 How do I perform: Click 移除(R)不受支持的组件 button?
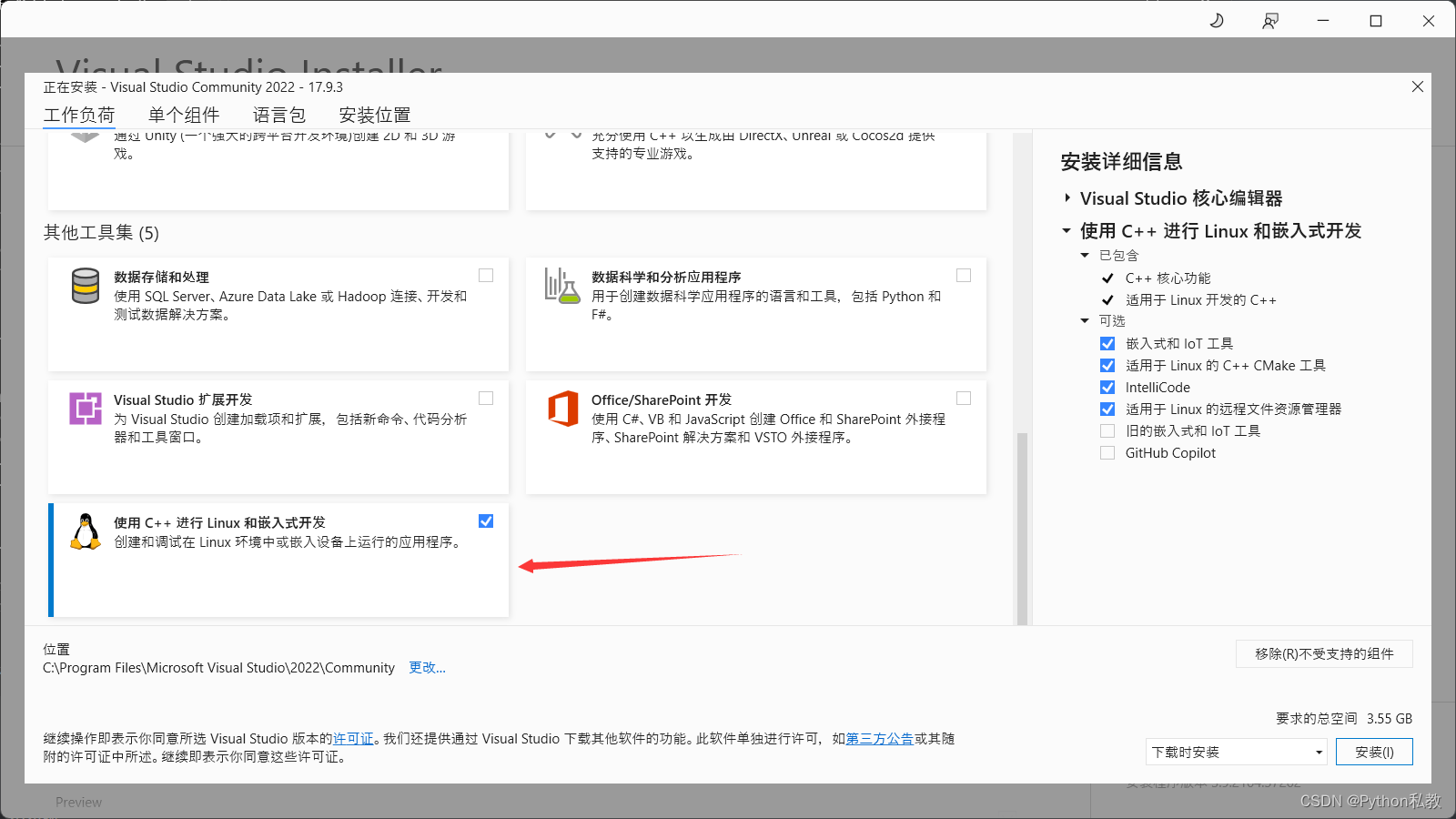1324,653
